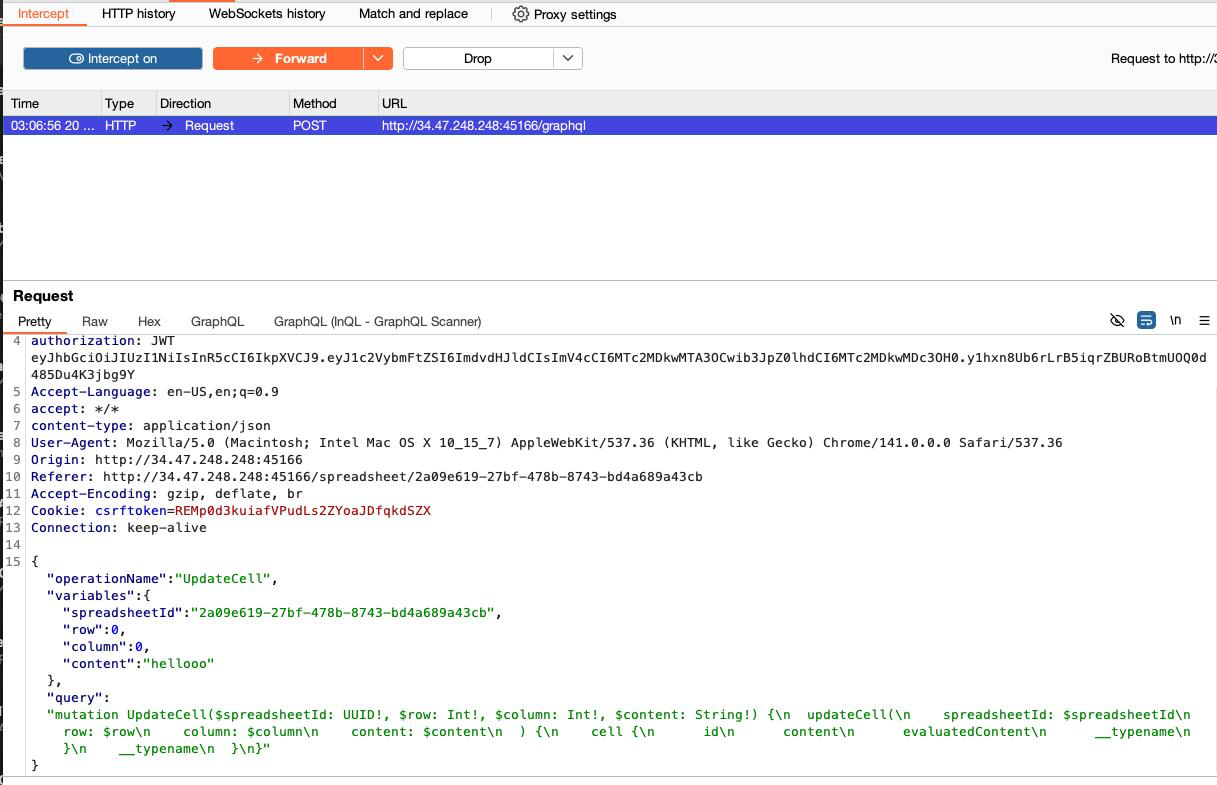Toggle the hidden-characters eye icon

[1117, 320]
